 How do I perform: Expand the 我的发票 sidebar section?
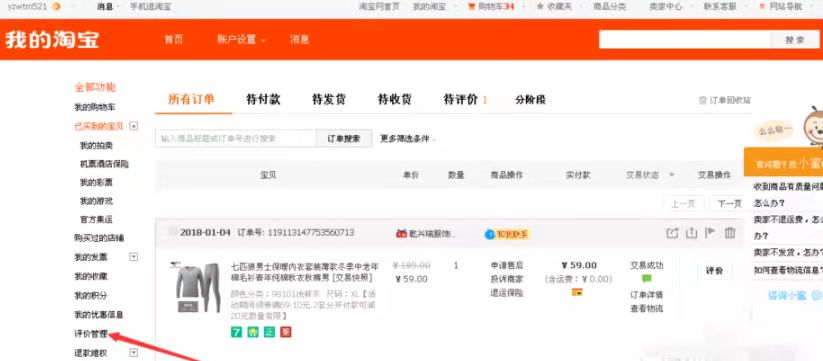[x=133, y=257]
